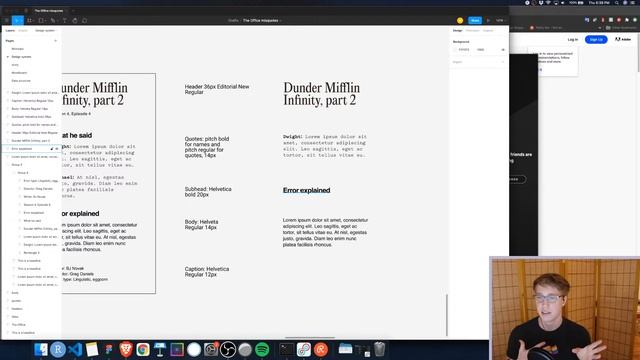Open Spotify from the dock

point(262,350)
